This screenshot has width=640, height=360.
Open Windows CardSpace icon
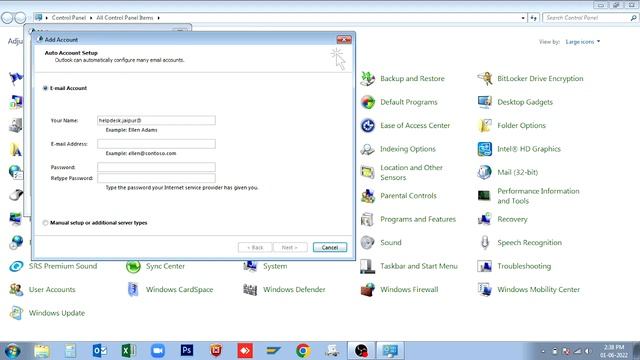[133, 289]
